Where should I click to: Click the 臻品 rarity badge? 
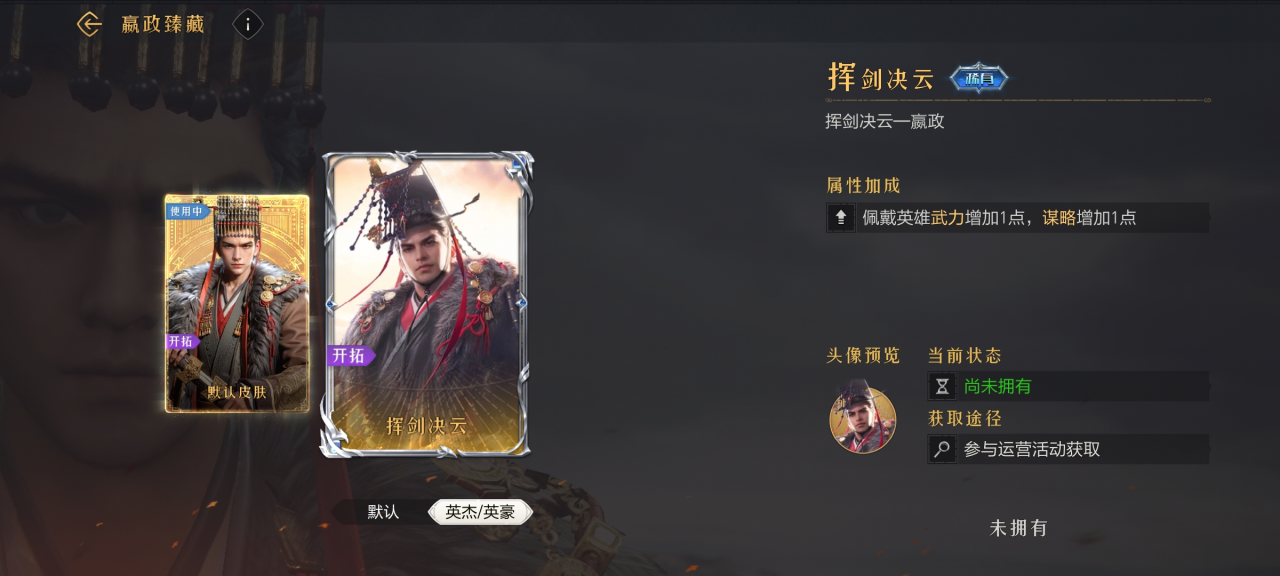pos(979,78)
